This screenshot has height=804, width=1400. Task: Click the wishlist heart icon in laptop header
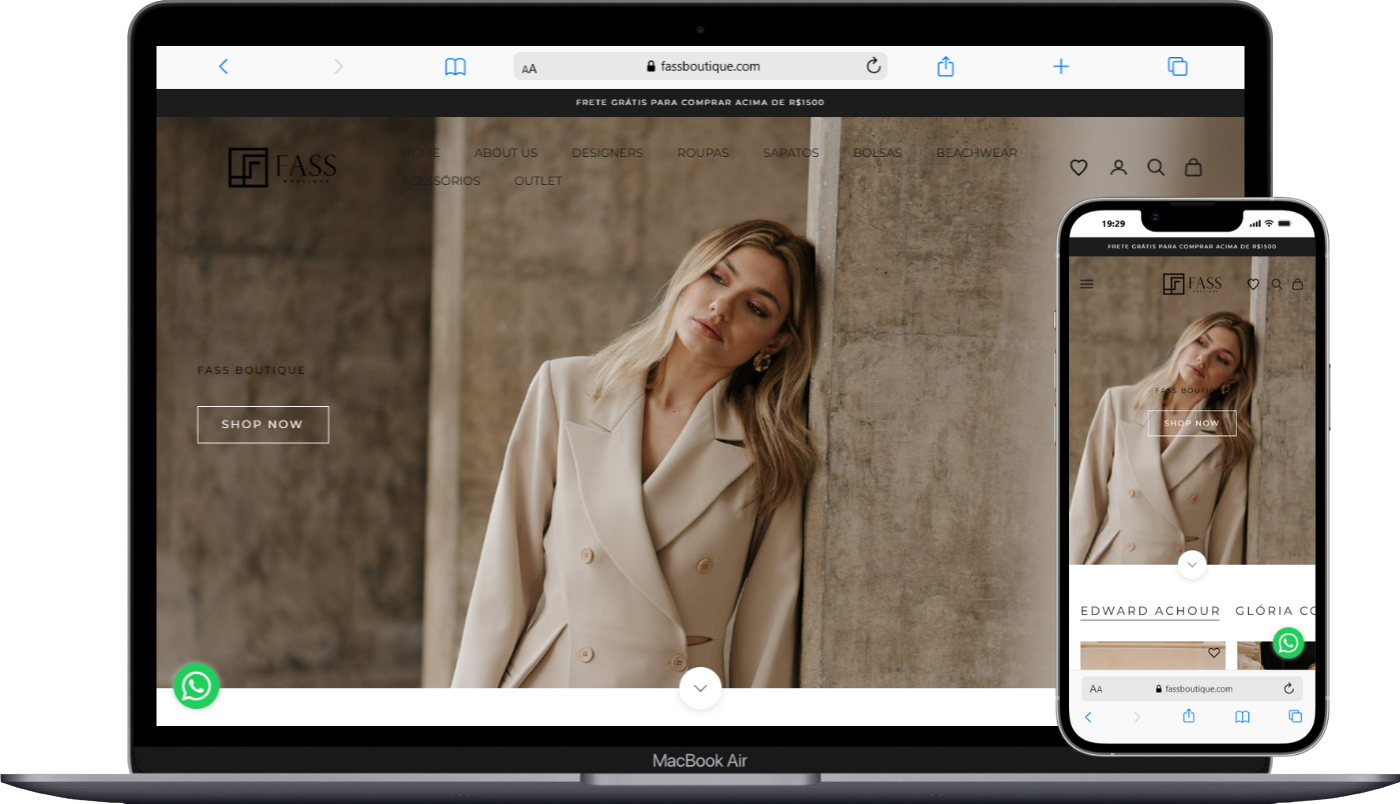point(1078,168)
